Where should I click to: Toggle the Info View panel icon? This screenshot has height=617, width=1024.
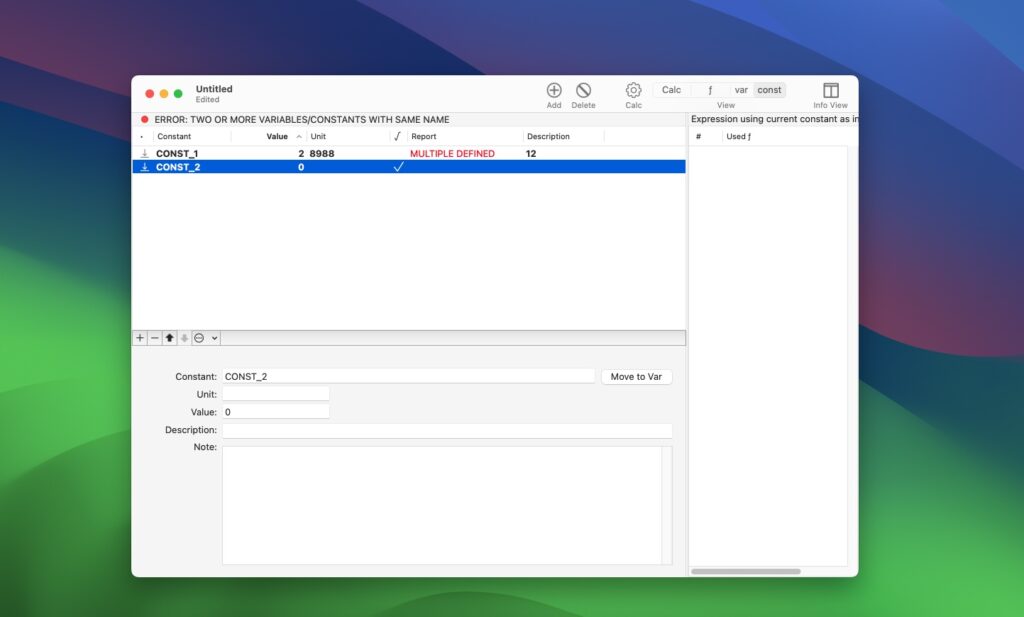(829, 88)
